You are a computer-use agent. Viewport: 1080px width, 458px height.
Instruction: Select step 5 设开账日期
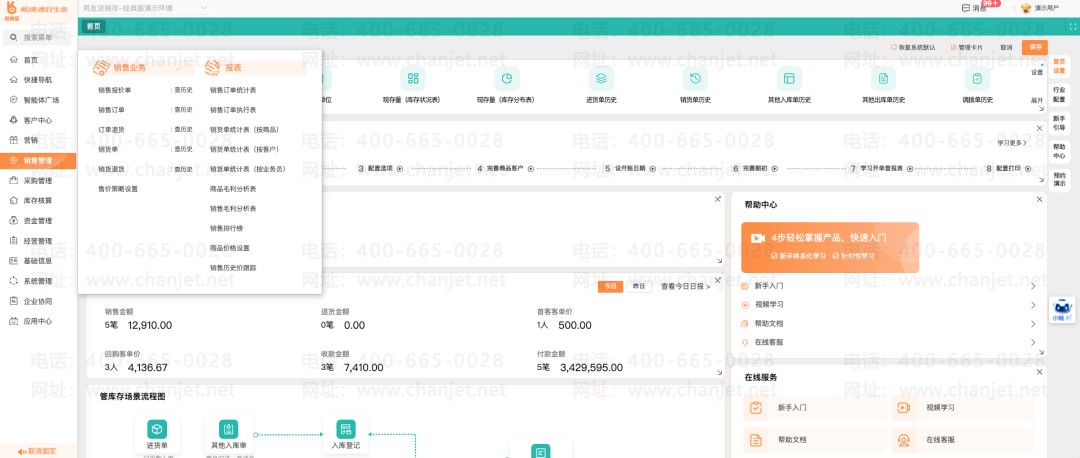(630, 169)
